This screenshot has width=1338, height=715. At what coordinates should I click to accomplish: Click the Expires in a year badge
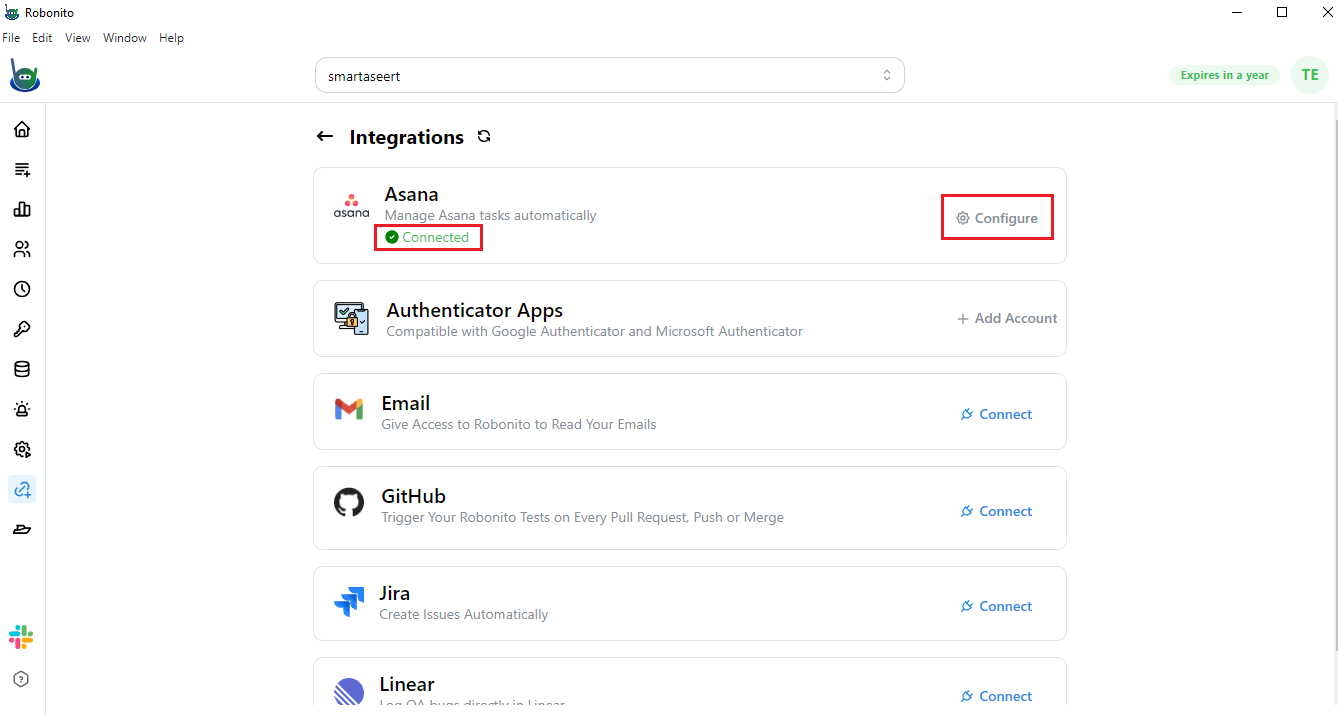click(1225, 75)
